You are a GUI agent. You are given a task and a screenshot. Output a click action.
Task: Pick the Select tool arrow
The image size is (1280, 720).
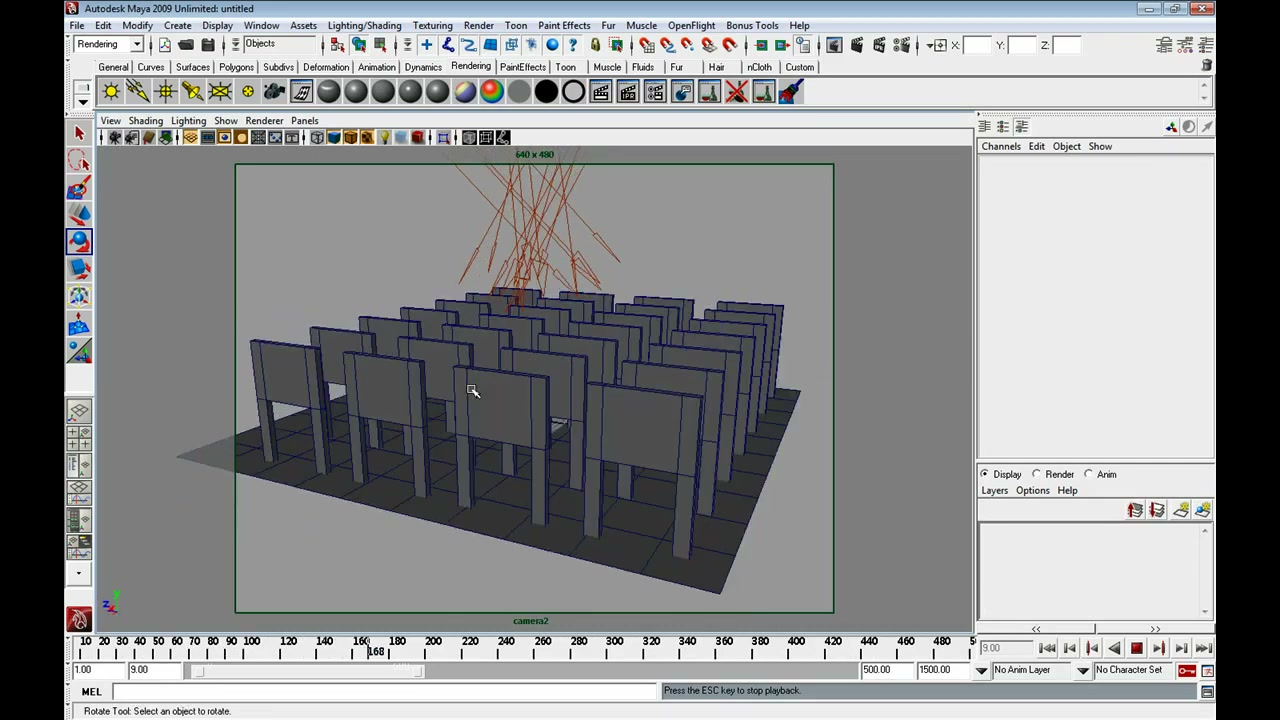(x=79, y=133)
